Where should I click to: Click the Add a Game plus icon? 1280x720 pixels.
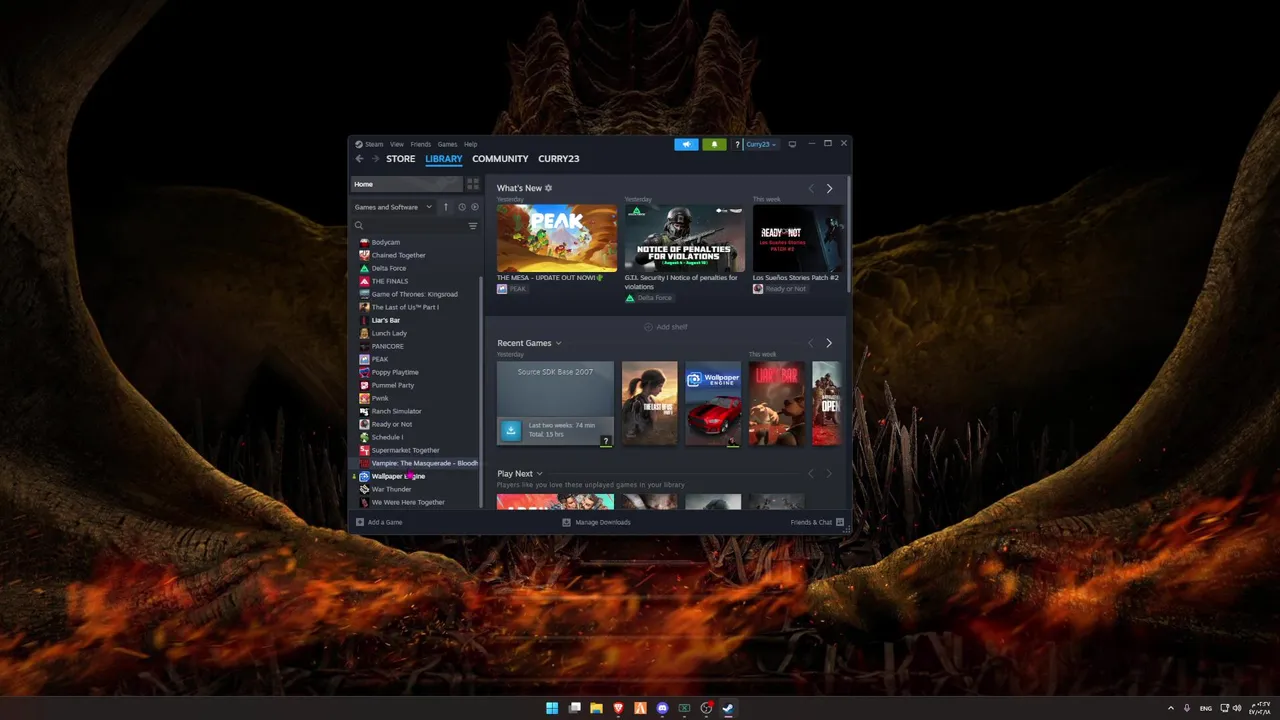point(360,522)
